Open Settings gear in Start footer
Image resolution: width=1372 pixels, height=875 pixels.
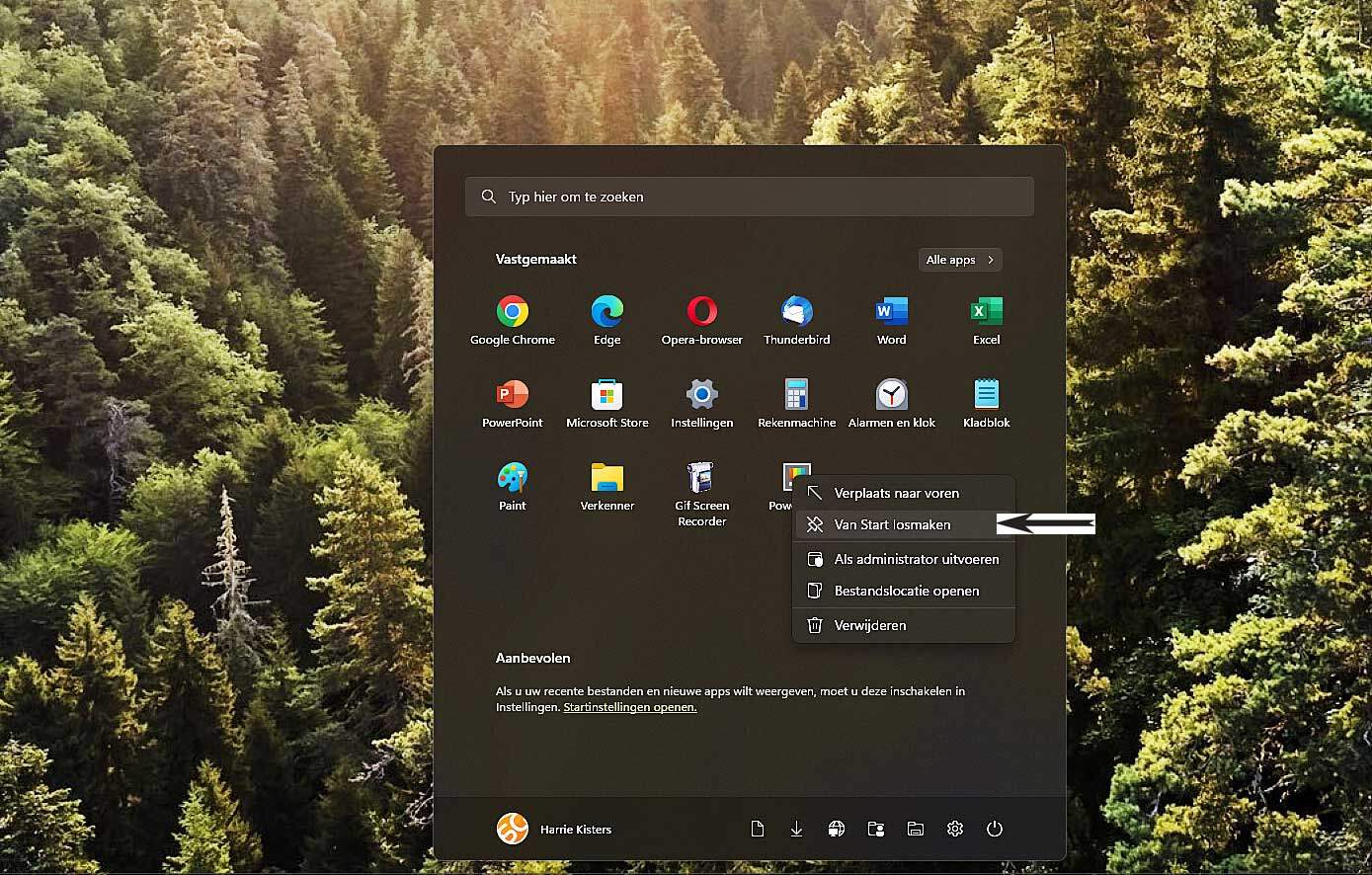pos(954,829)
